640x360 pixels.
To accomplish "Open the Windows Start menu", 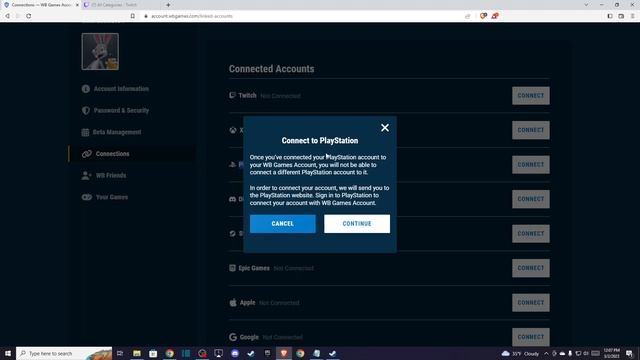I will click(x=8, y=353).
